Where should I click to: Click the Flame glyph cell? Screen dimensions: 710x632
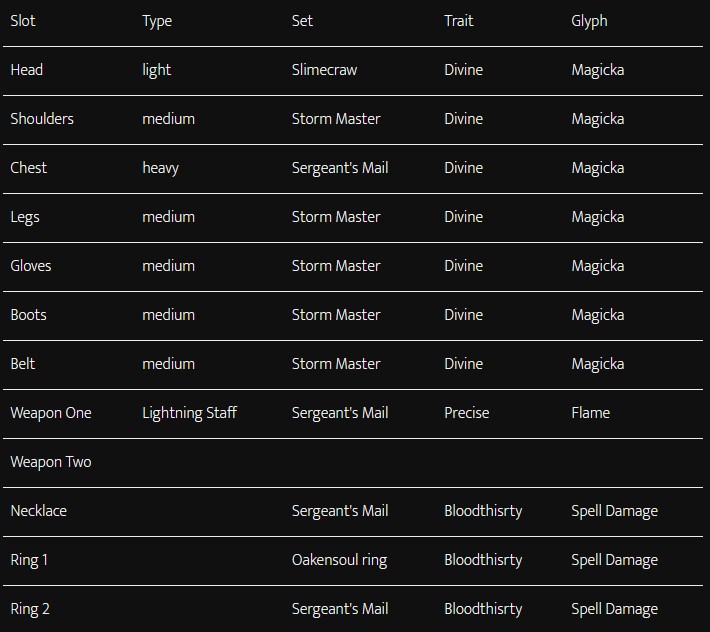(x=590, y=413)
